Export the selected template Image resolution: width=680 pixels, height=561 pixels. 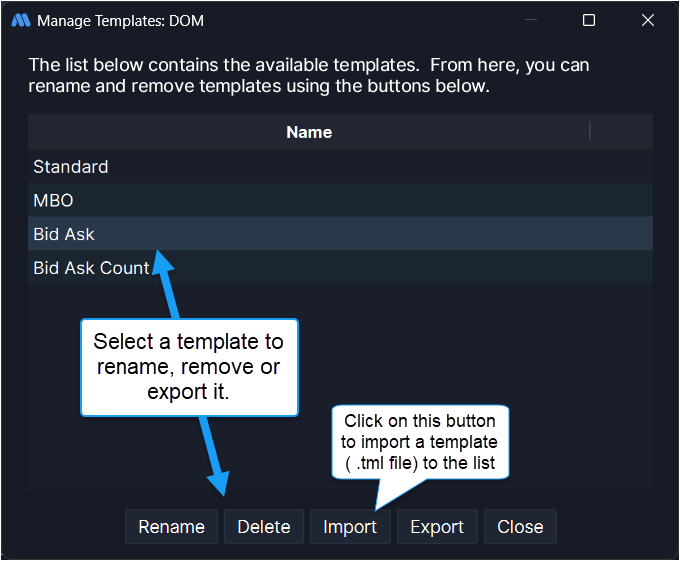click(437, 527)
